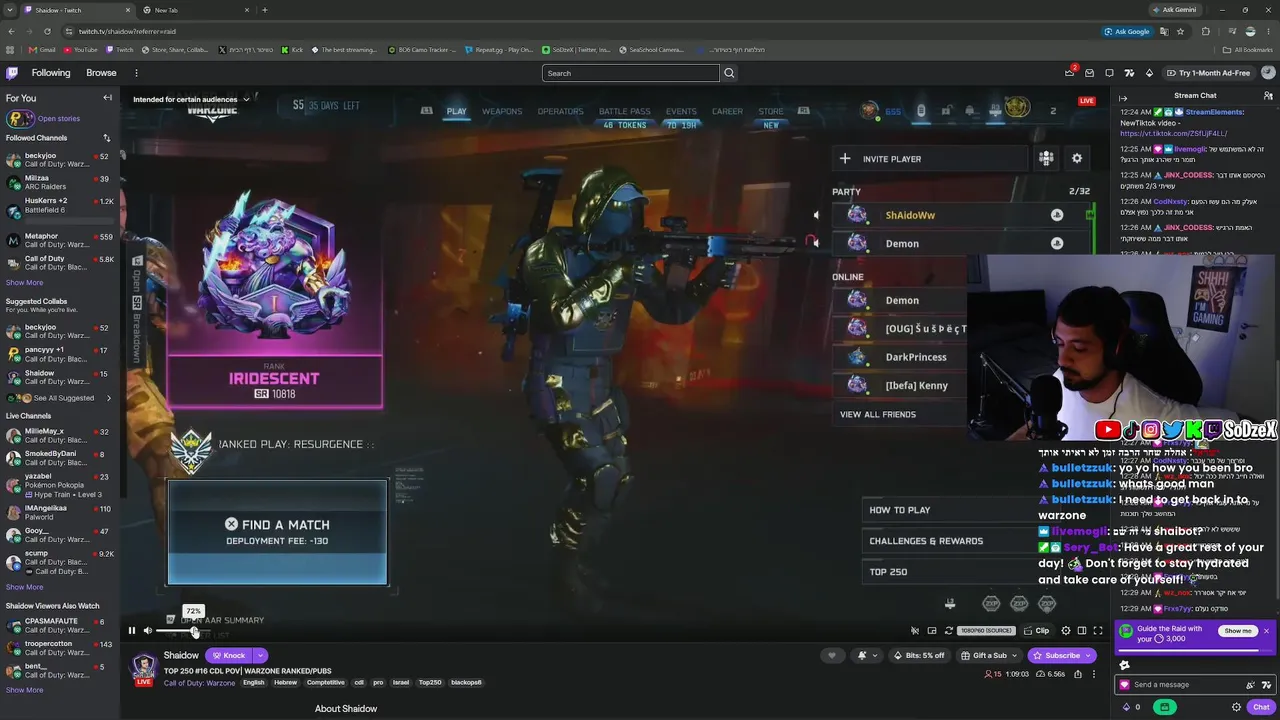
Task: Type in the Send a message box
Action: (1185, 685)
